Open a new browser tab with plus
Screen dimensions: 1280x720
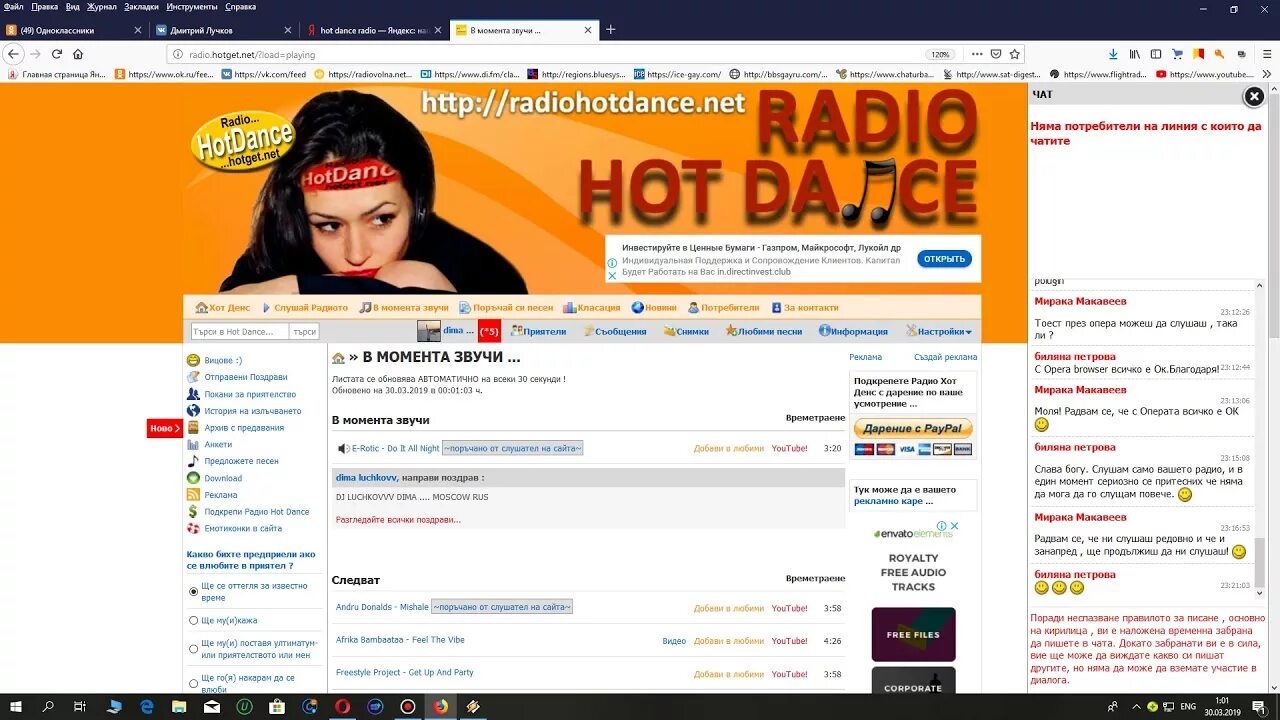click(611, 30)
